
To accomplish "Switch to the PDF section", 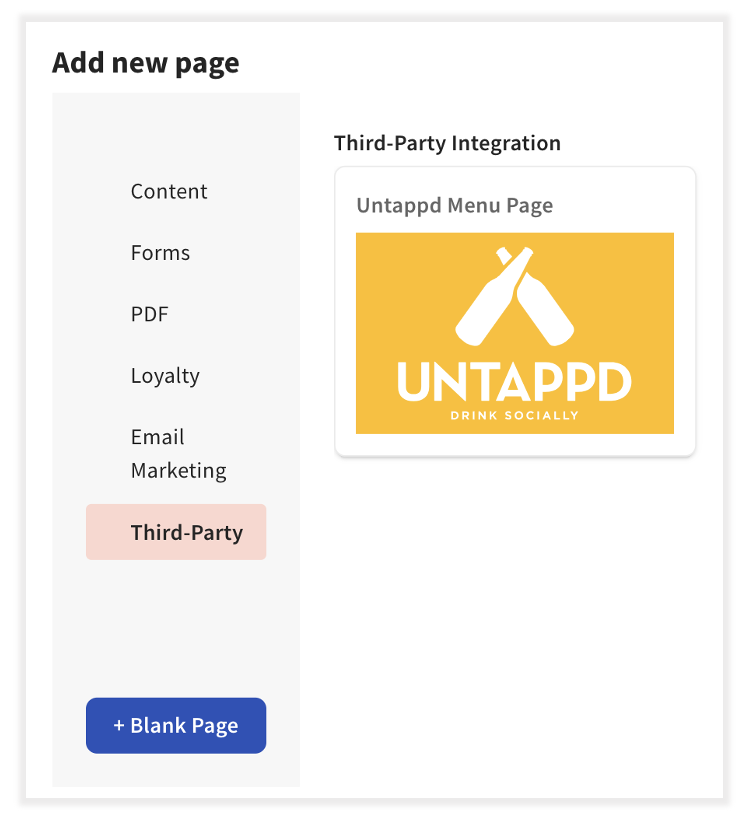I will click(x=149, y=314).
